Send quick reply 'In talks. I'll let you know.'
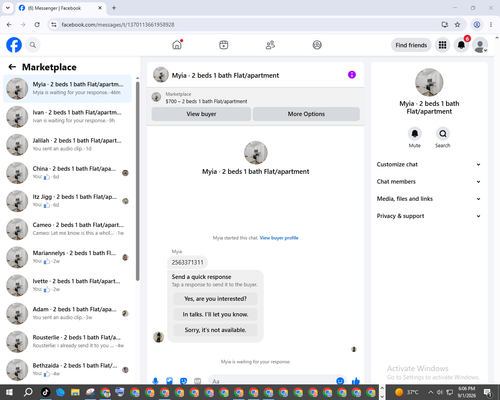Viewport: 500px width, 400px height. click(215, 314)
